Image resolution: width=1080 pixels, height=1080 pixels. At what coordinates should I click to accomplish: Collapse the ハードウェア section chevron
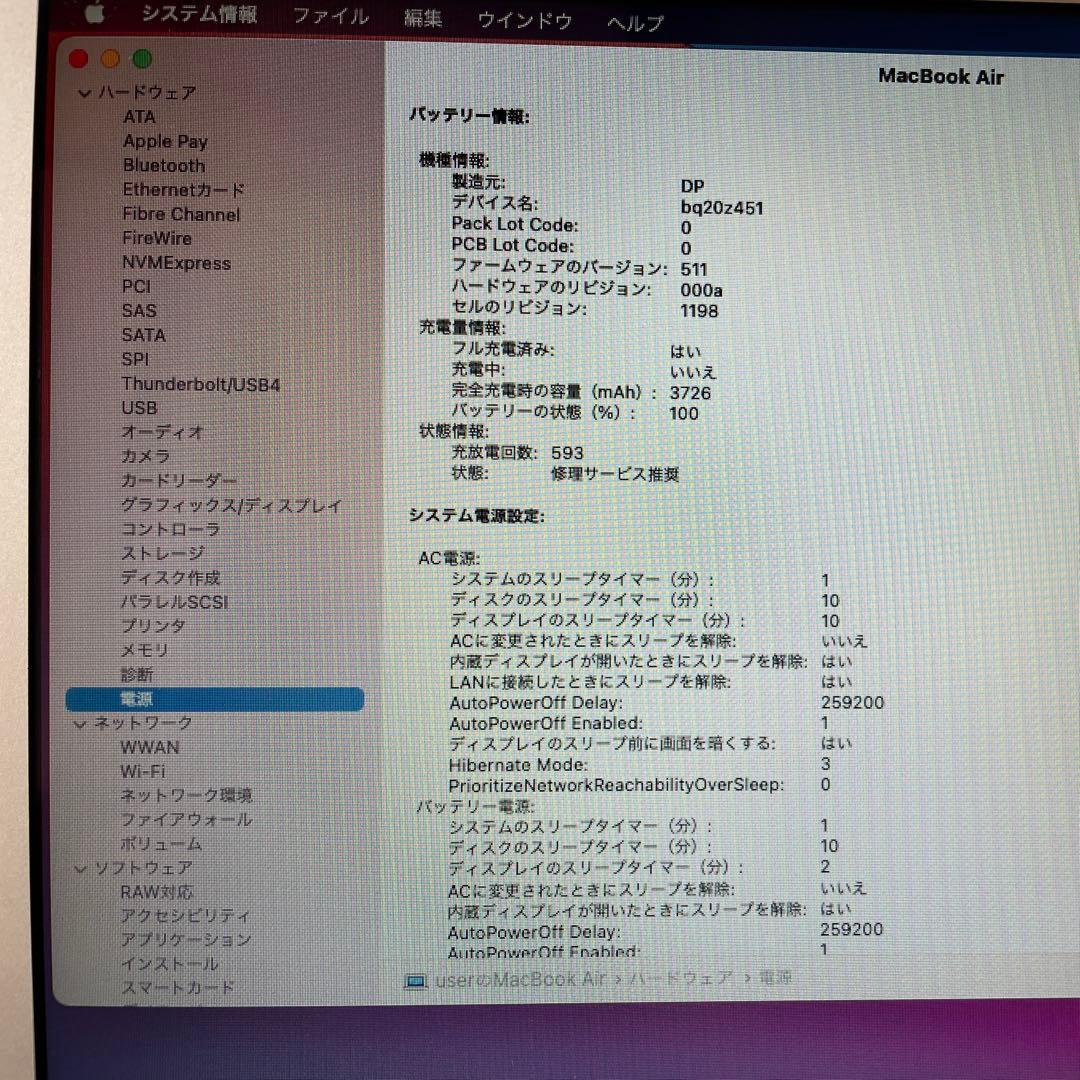point(85,93)
